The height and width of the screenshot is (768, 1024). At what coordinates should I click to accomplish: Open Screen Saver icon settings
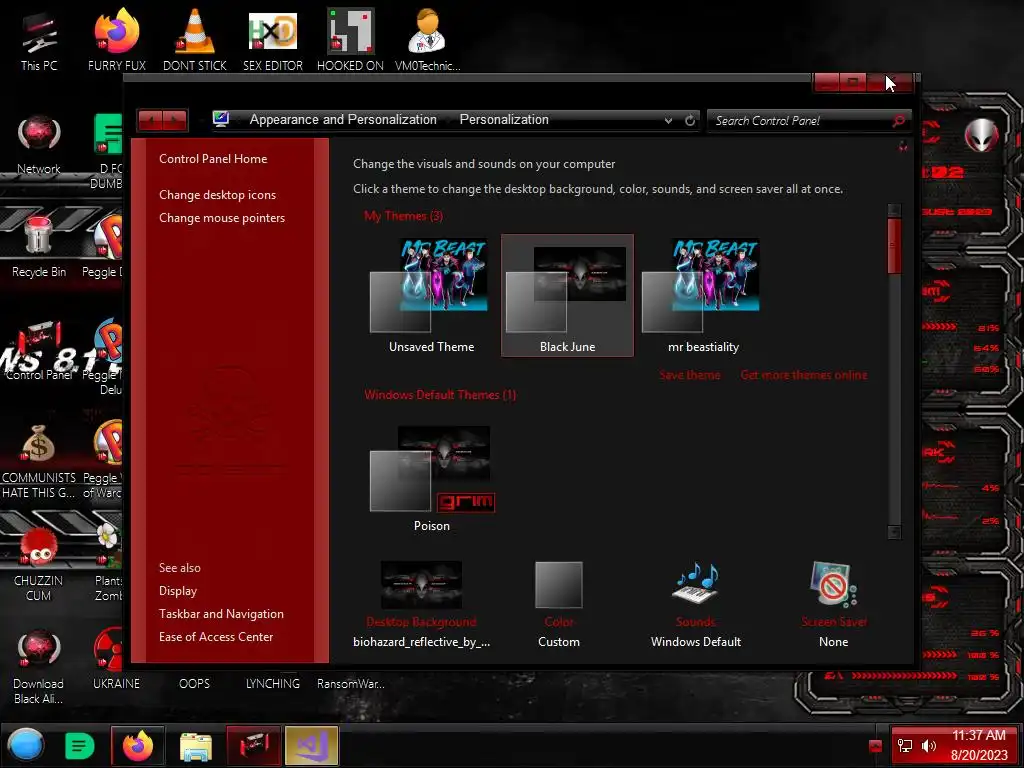(833, 583)
